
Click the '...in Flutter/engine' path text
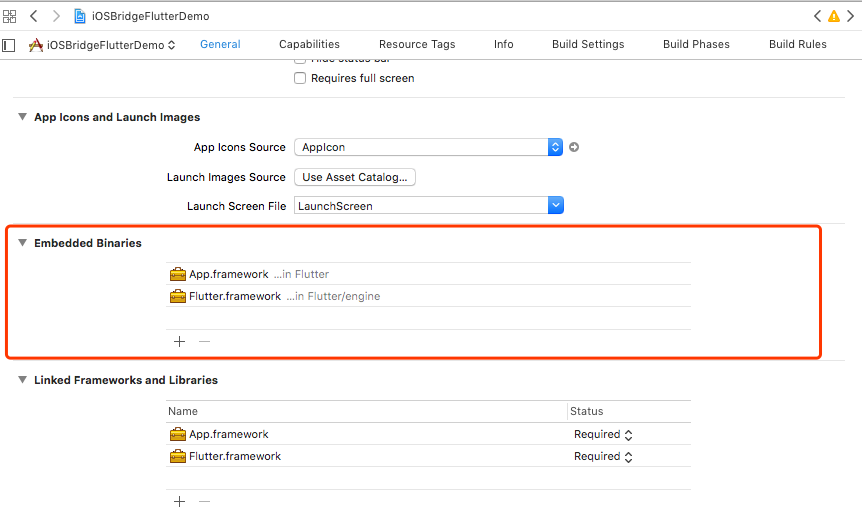tap(333, 296)
